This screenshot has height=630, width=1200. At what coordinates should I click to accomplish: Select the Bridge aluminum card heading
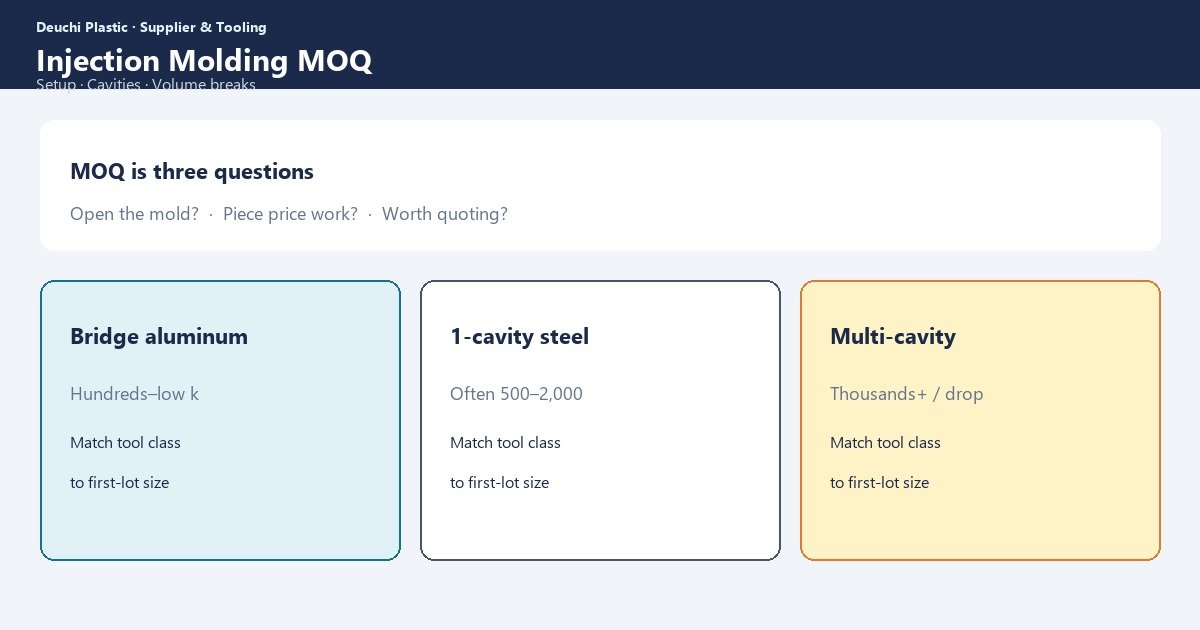tap(159, 337)
